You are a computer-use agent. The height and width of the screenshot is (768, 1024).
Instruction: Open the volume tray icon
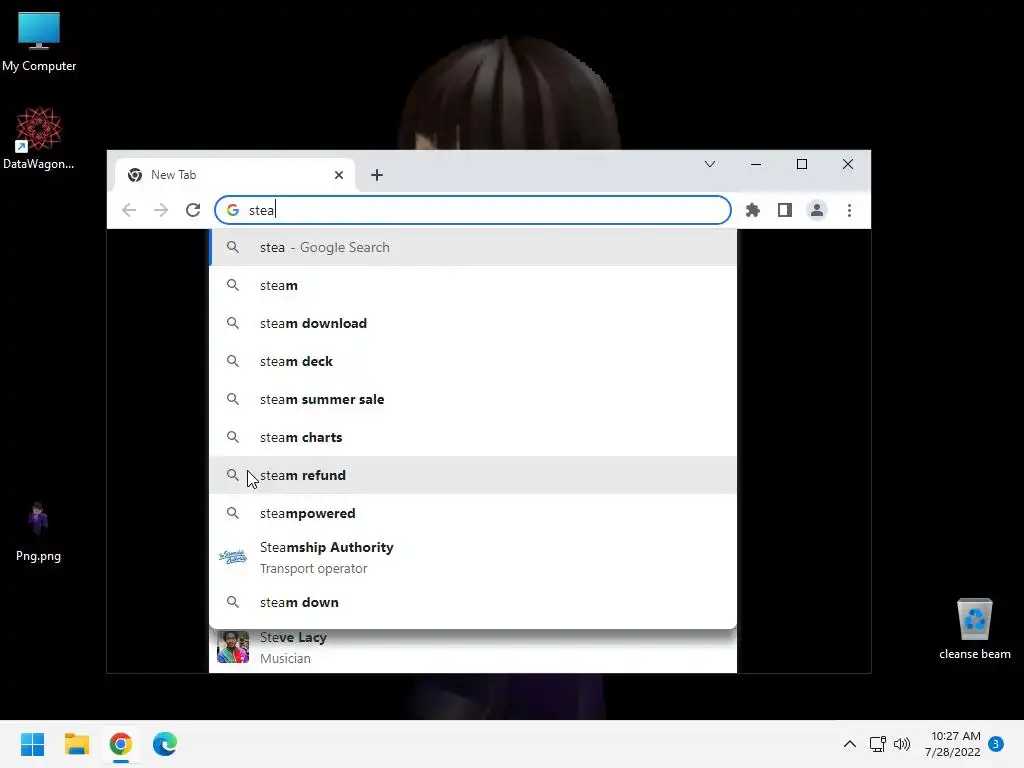[902, 744]
